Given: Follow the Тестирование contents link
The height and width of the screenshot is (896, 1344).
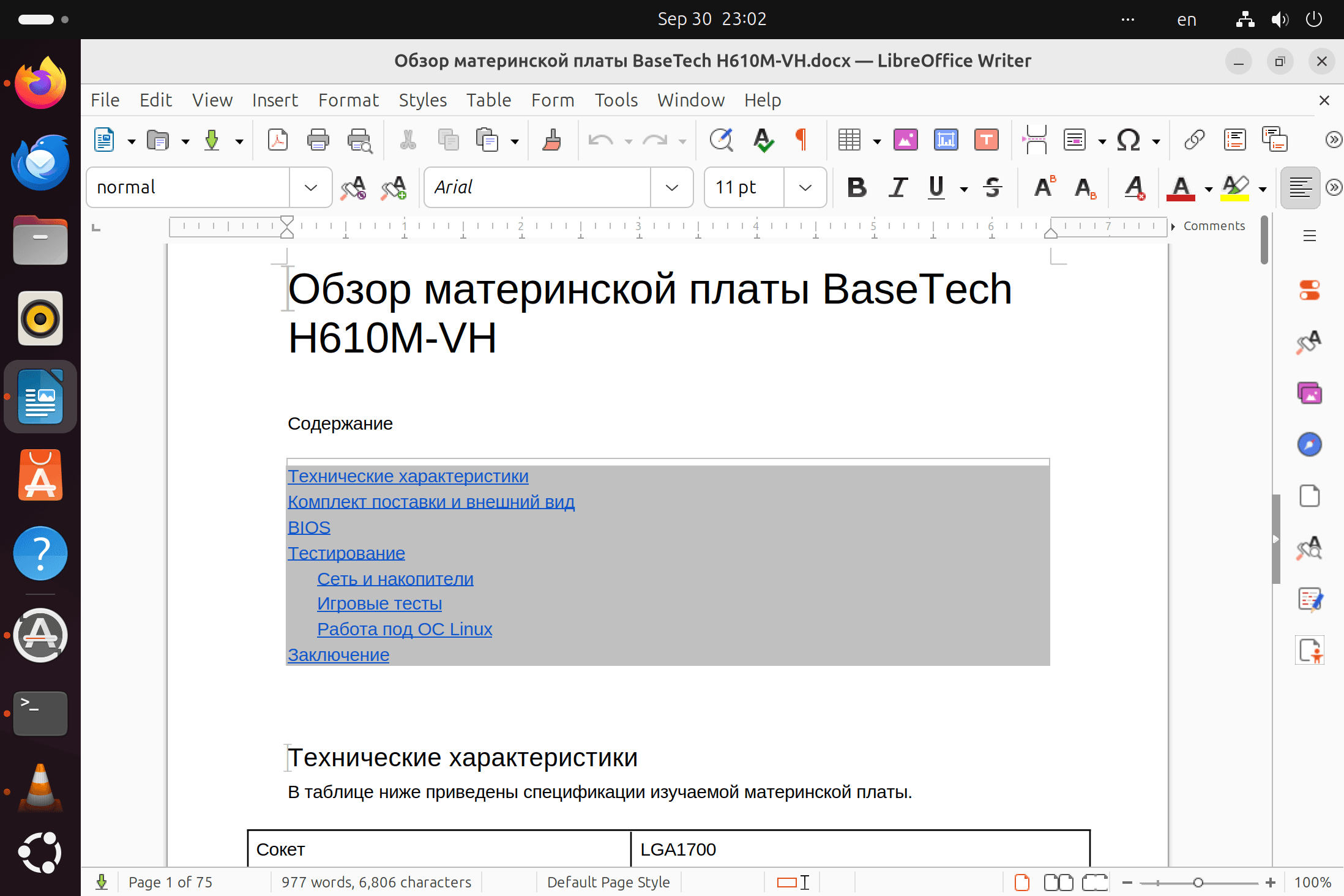Looking at the screenshot, I should point(346,553).
